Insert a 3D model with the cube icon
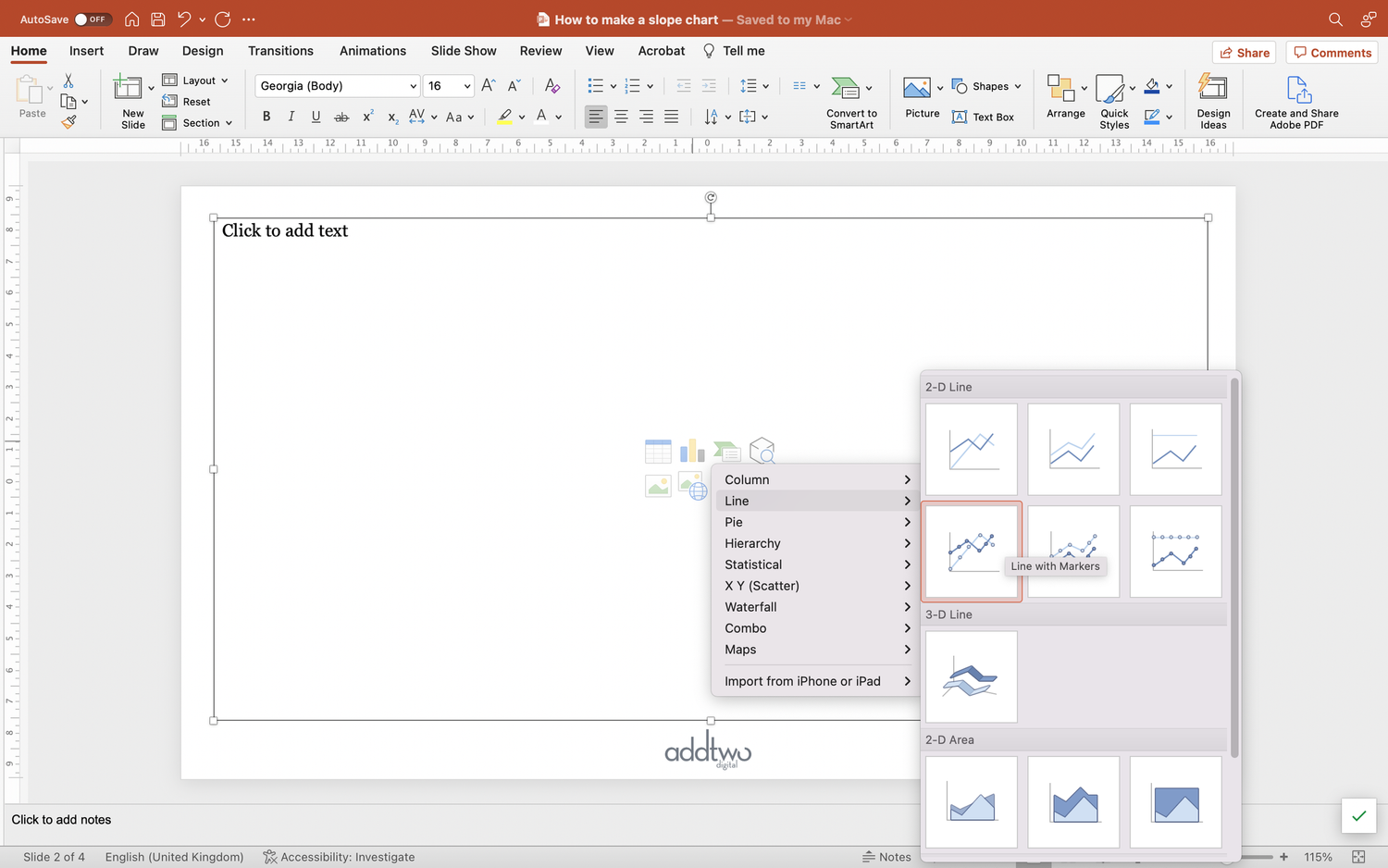 point(762,451)
